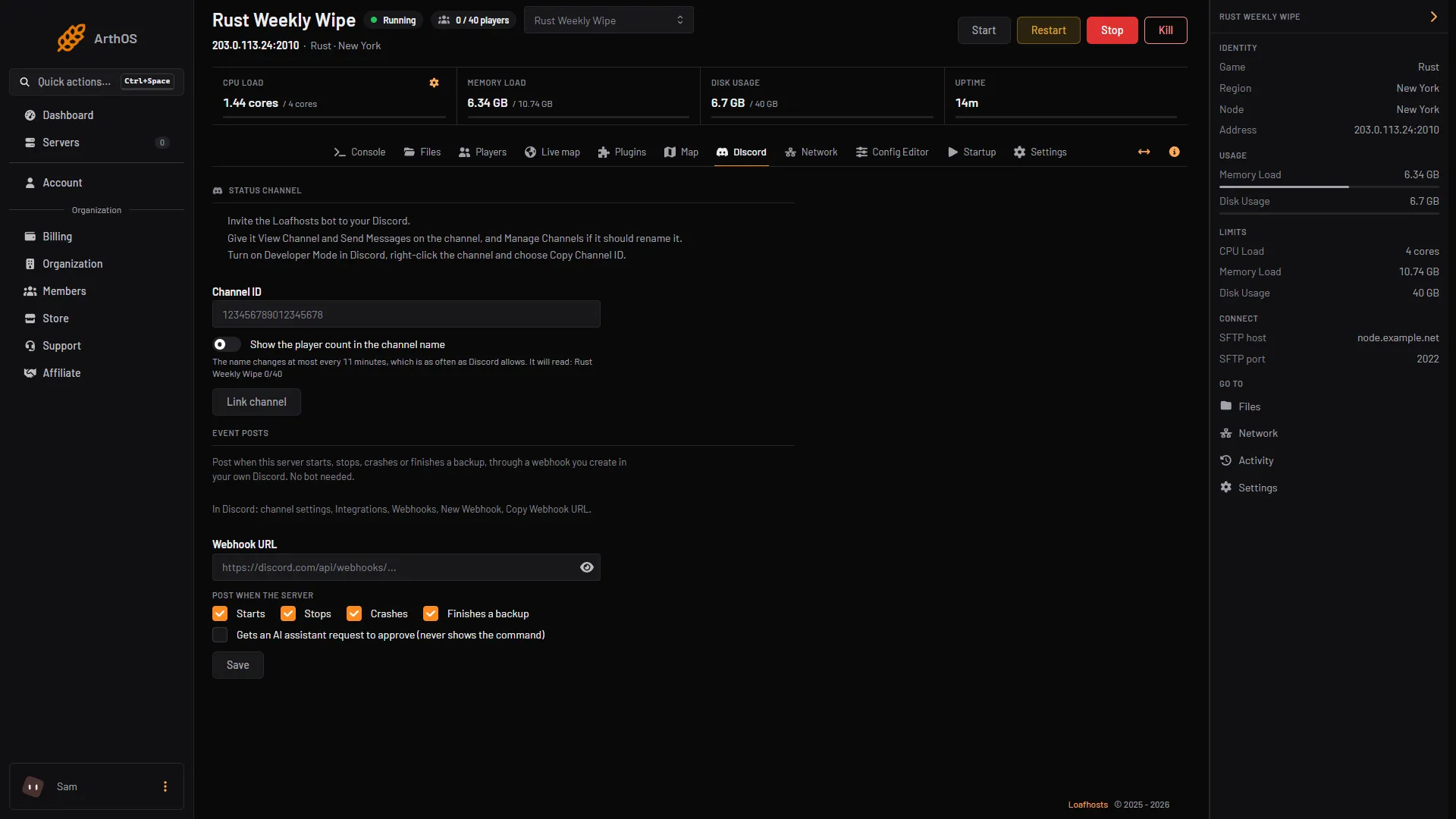Viewport: 1456px width, 819px height.
Task: Toggle player count in channel name
Action: coord(227,344)
